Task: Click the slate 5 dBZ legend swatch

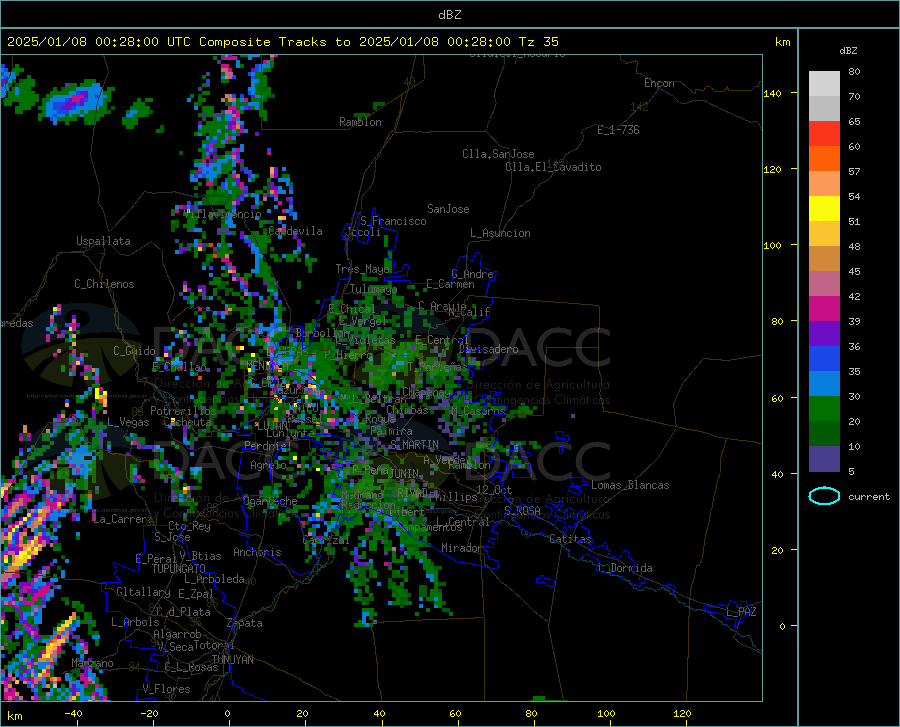Action: tap(824, 458)
